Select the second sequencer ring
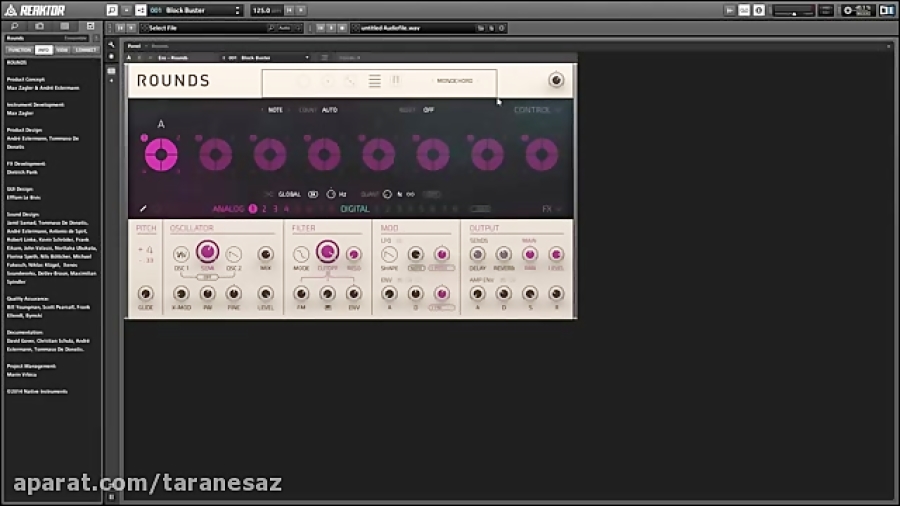Viewport: 900px width, 506px height. coord(216,154)
